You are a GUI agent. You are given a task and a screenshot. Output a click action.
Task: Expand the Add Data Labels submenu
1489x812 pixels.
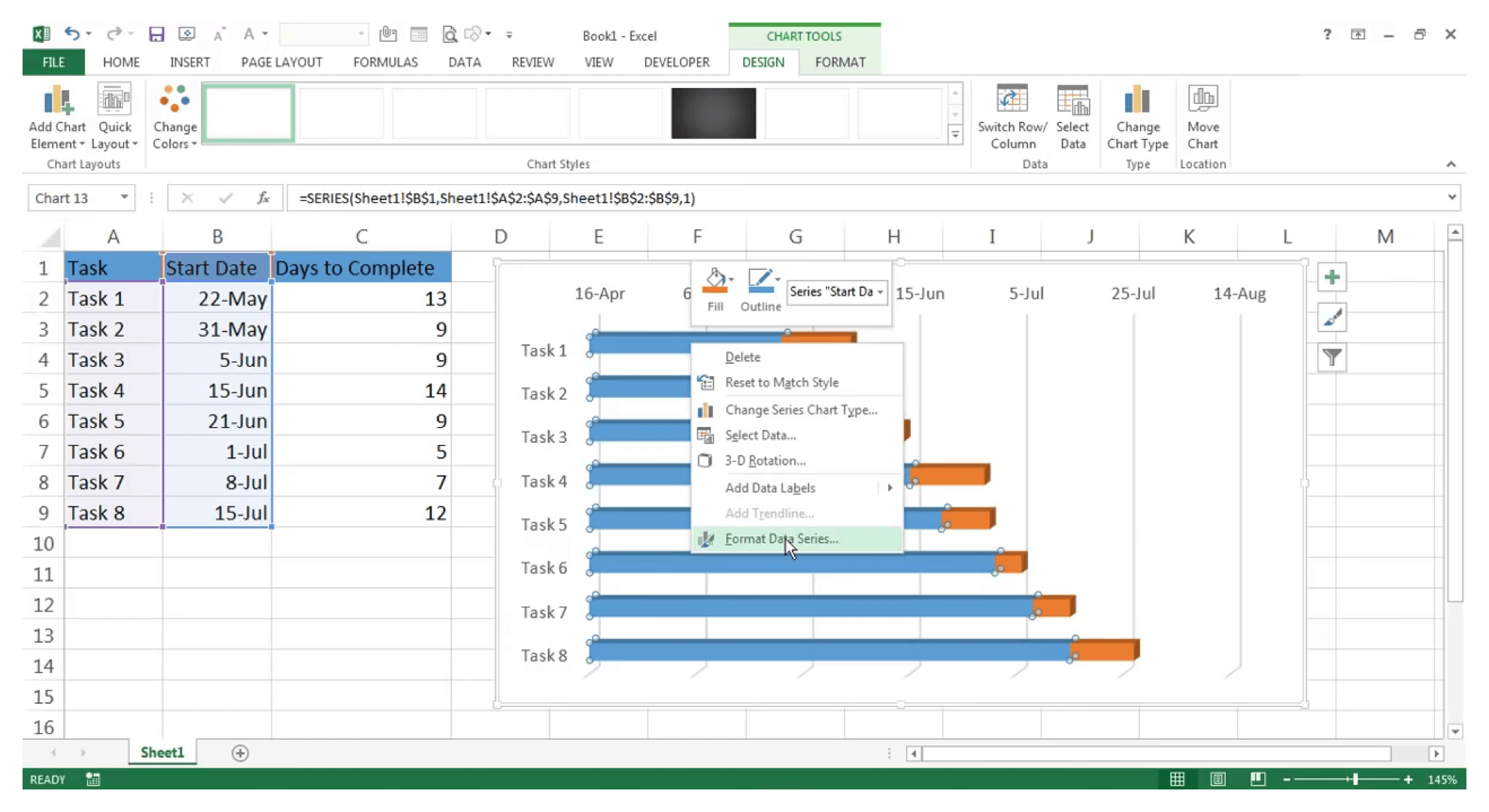point(890,488)
